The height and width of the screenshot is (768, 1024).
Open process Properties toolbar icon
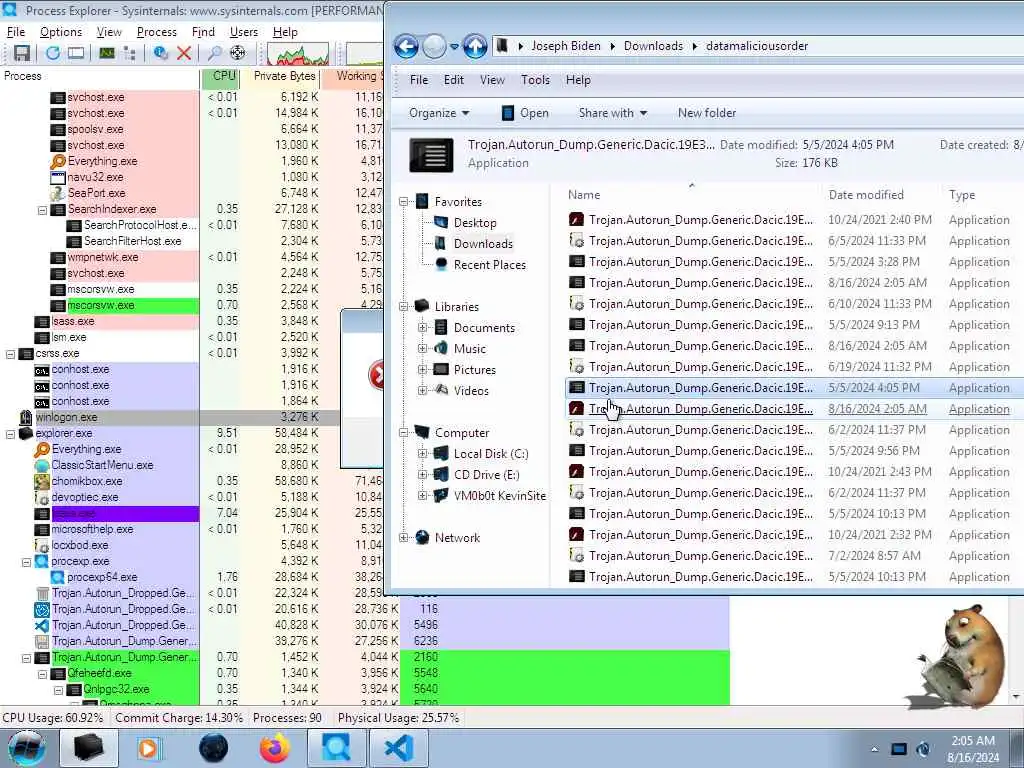pyautogui.click(x=161, y=54)
